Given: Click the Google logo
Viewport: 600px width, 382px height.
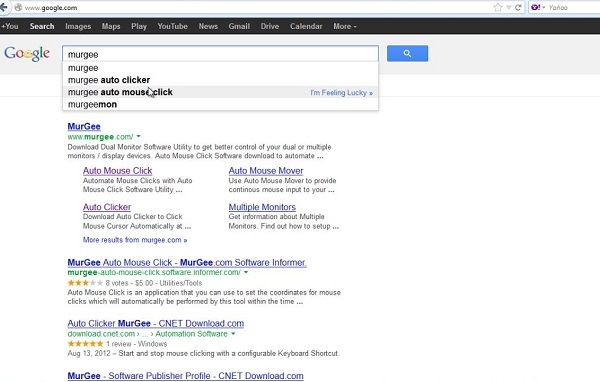Looking at the screenshot, I should click(x=27, y=54).
